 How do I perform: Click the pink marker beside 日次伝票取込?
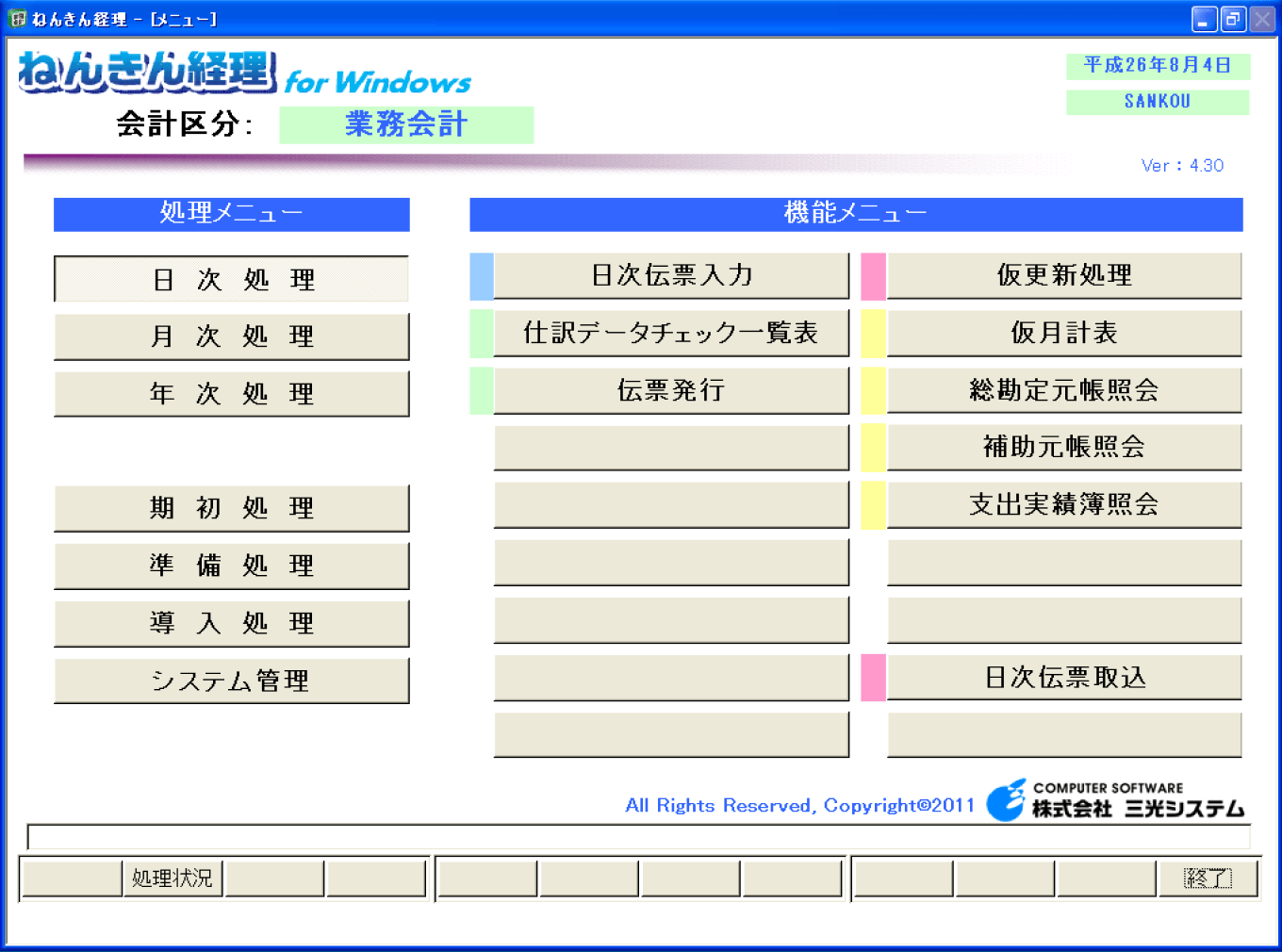tap(874, 678)
